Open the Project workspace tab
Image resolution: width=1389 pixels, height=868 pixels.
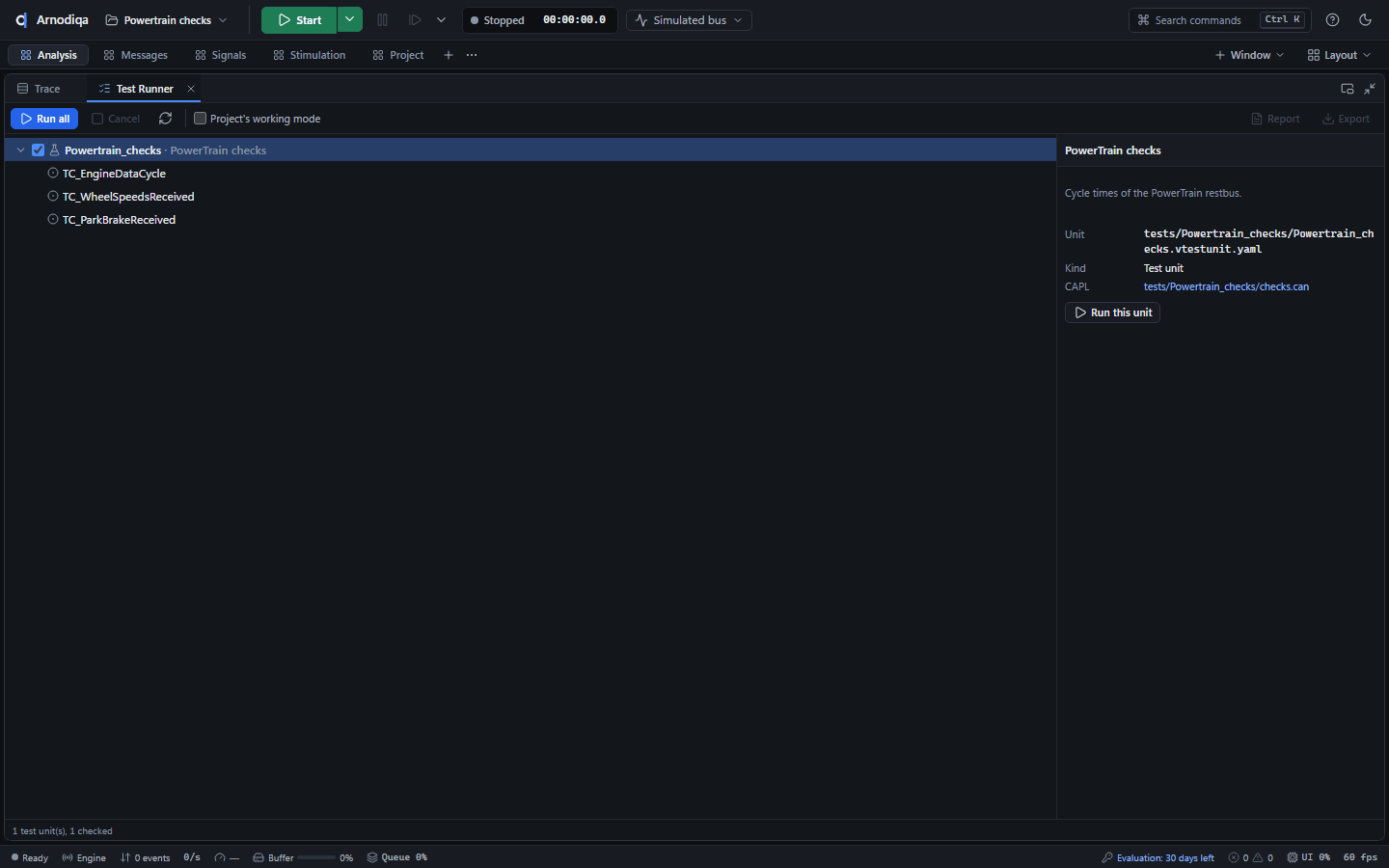(397, 55)
